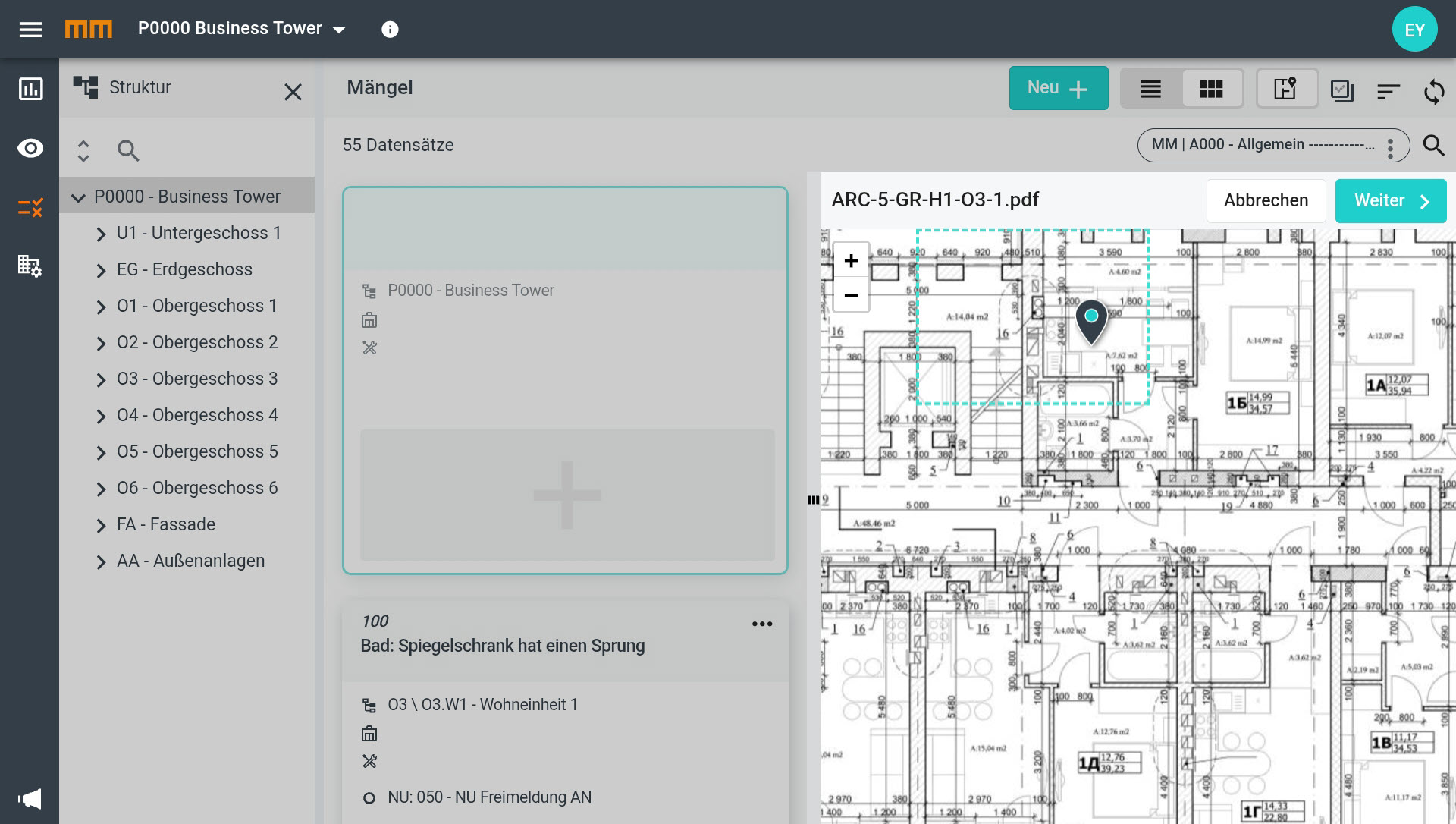Open the hamburger main menu
Viewport: 1456px width, 824px height.
pos(30,29)
